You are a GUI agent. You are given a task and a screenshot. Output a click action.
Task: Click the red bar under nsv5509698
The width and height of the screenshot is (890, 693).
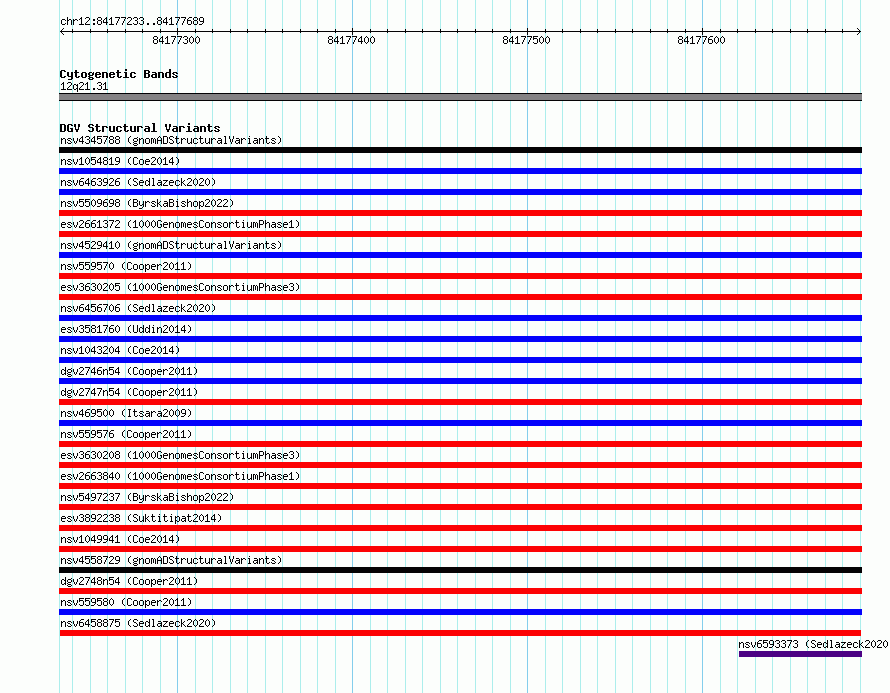click(460, 213)
